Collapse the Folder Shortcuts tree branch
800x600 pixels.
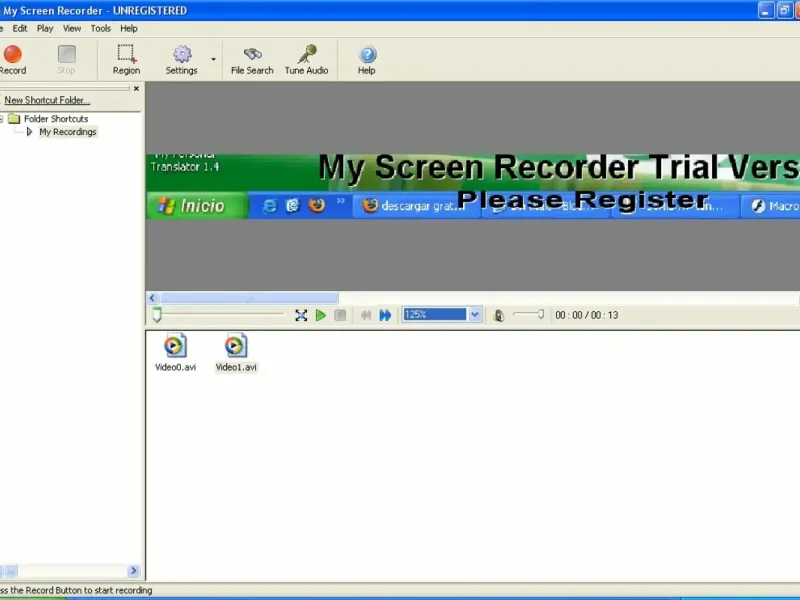click(x=1, y=119)
